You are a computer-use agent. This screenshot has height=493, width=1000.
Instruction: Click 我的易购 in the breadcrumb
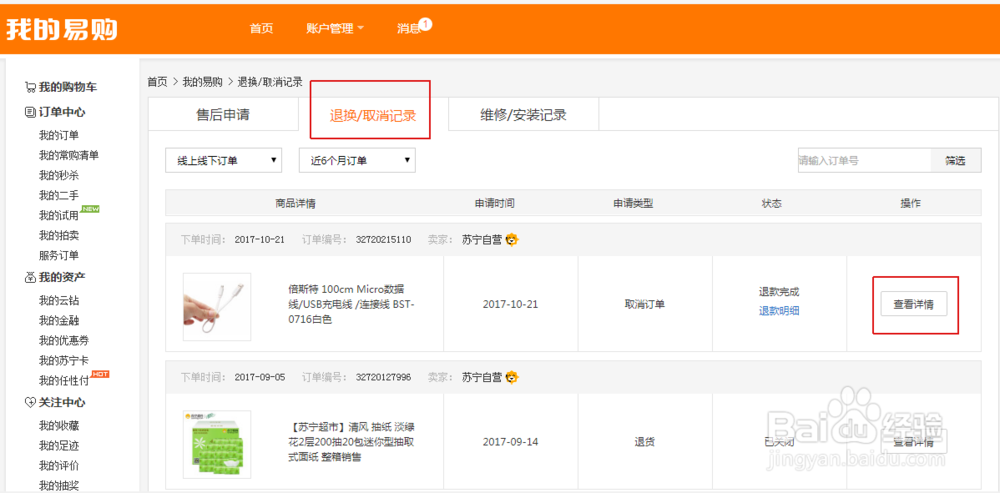click(x=202, y=82)
